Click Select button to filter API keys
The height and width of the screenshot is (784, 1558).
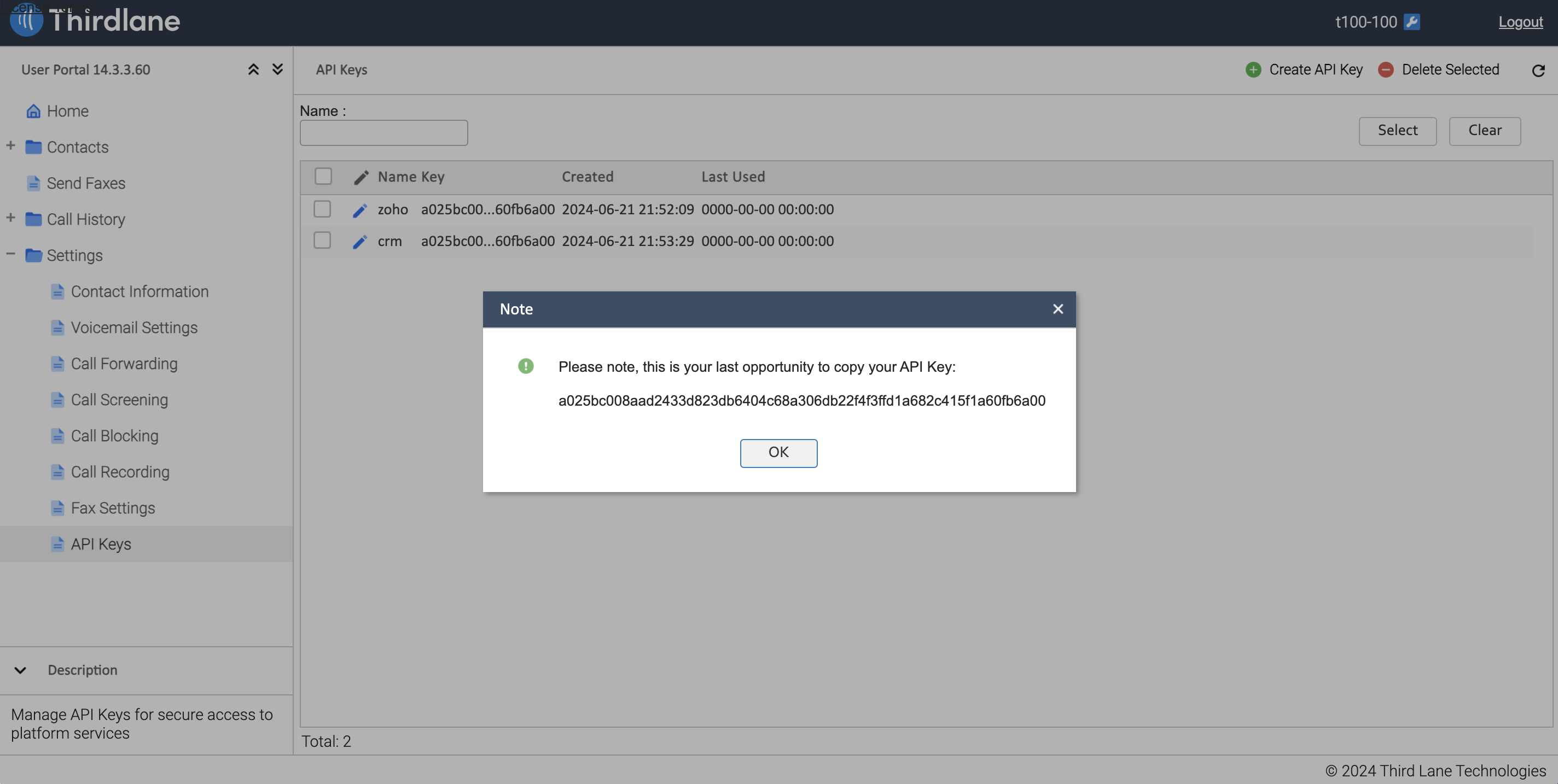1397,130
